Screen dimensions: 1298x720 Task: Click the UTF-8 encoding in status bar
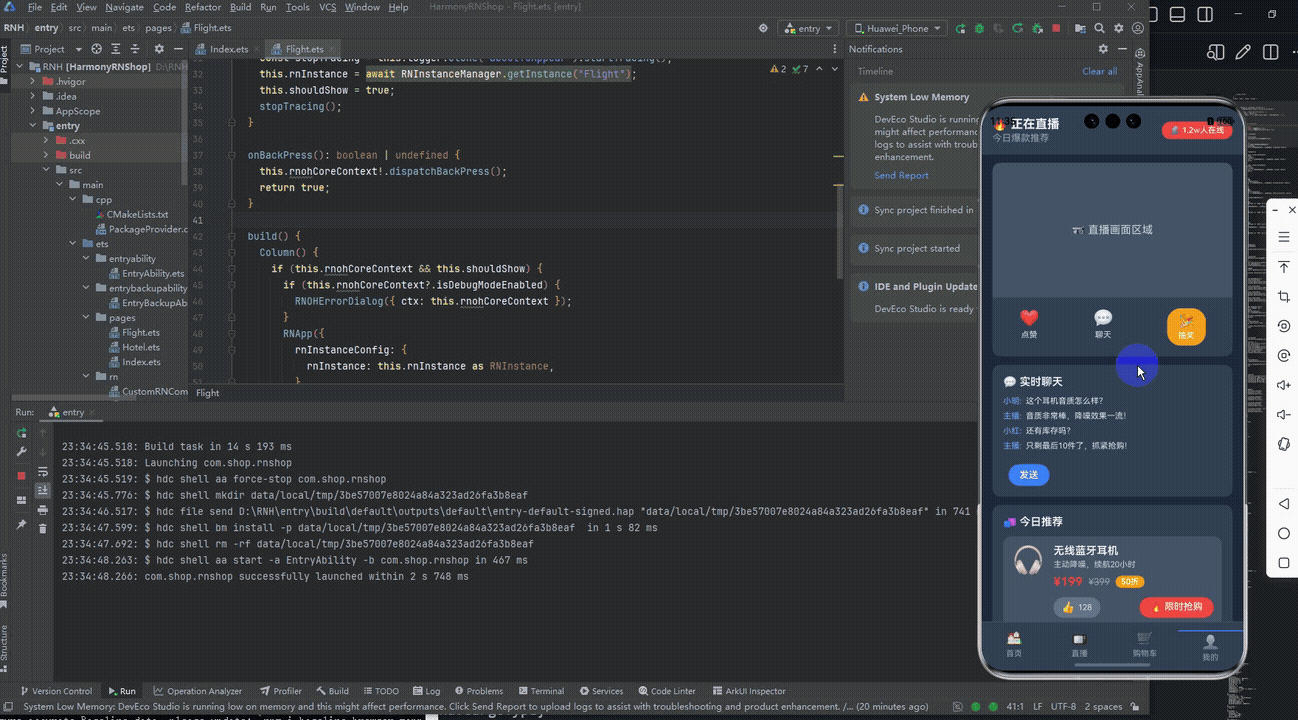click(x=1064, y=706)
